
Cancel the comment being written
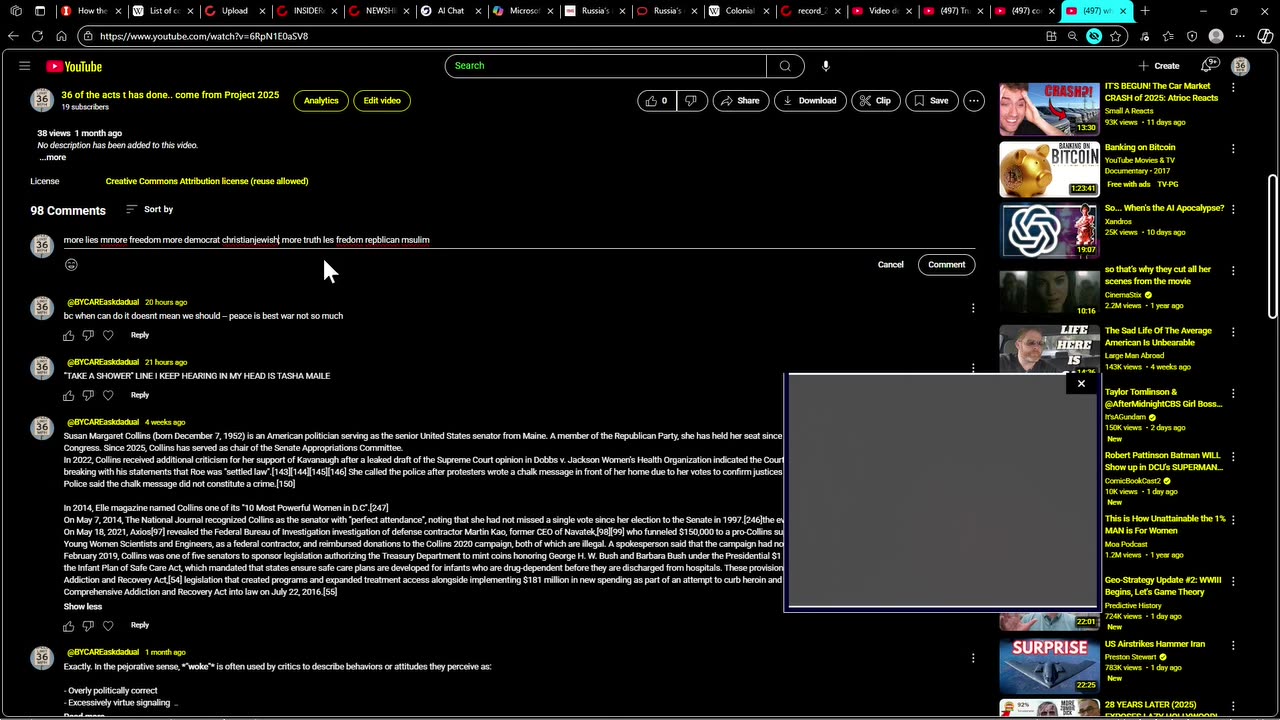tap(890, 265)
